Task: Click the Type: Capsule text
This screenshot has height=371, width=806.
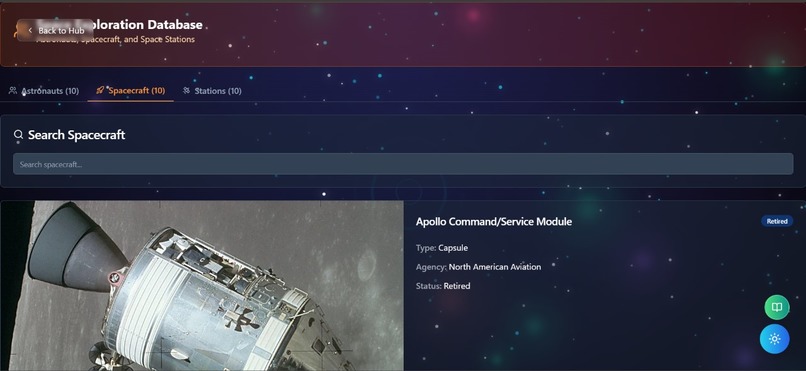Action: pos(442,248)
